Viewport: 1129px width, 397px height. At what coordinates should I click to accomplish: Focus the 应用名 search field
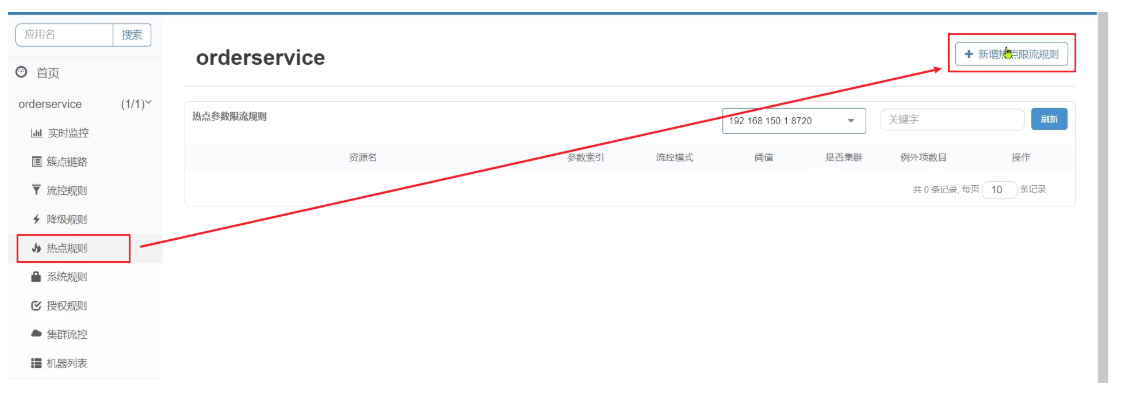[64, 35]
